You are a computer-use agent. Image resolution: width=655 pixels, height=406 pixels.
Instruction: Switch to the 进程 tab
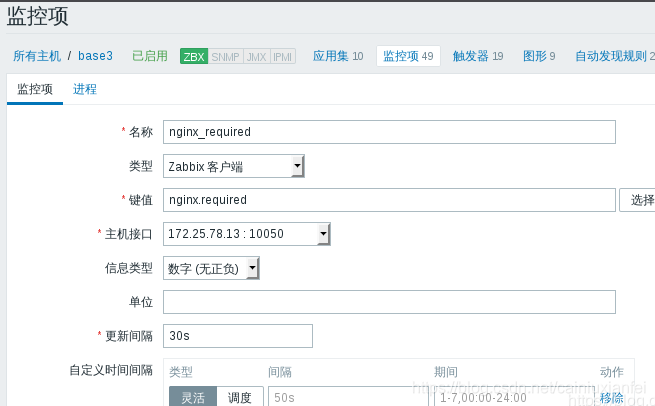85,89
